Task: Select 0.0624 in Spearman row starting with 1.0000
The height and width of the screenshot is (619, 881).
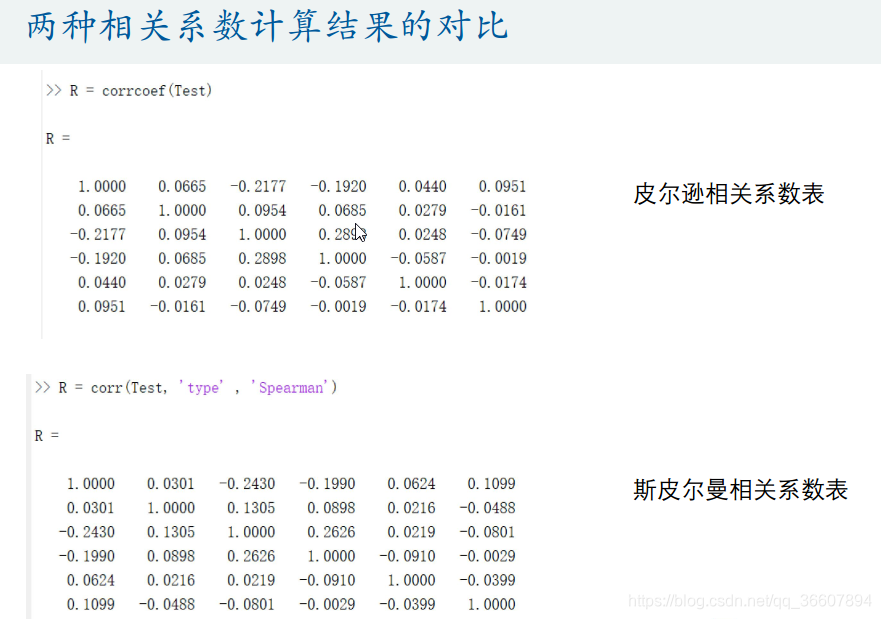Action: point(411,484)
